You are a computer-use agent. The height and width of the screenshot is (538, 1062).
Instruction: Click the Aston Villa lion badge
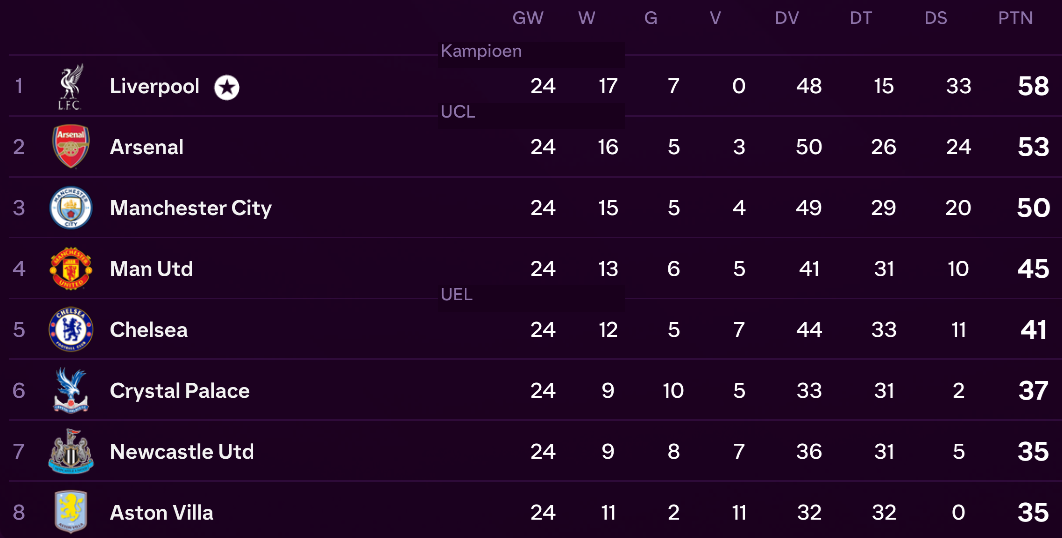(71, 512)
